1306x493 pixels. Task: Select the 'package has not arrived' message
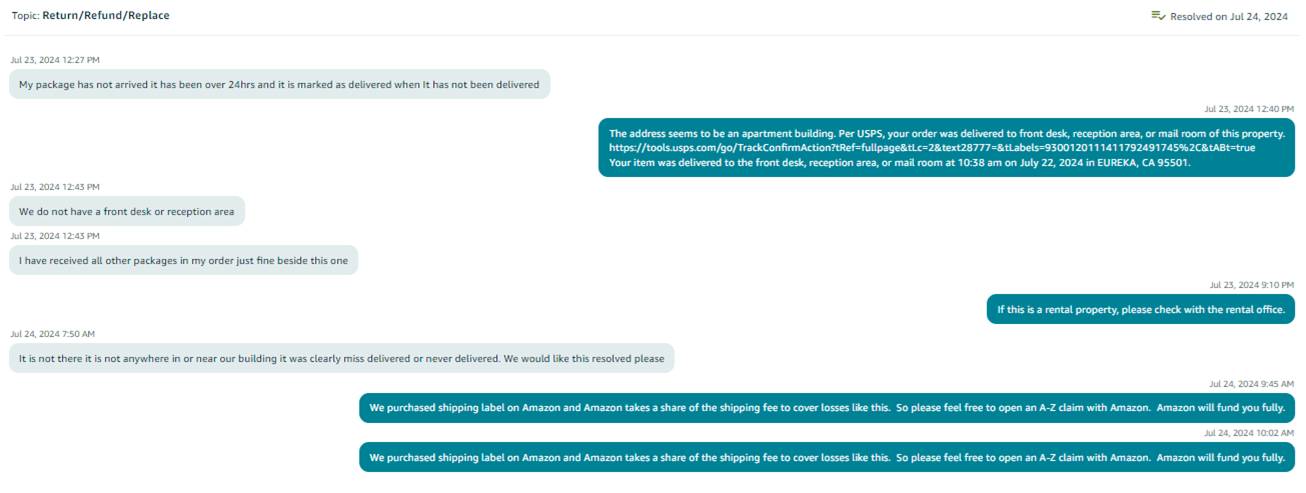pyautogui.click(x=279, y=85)
